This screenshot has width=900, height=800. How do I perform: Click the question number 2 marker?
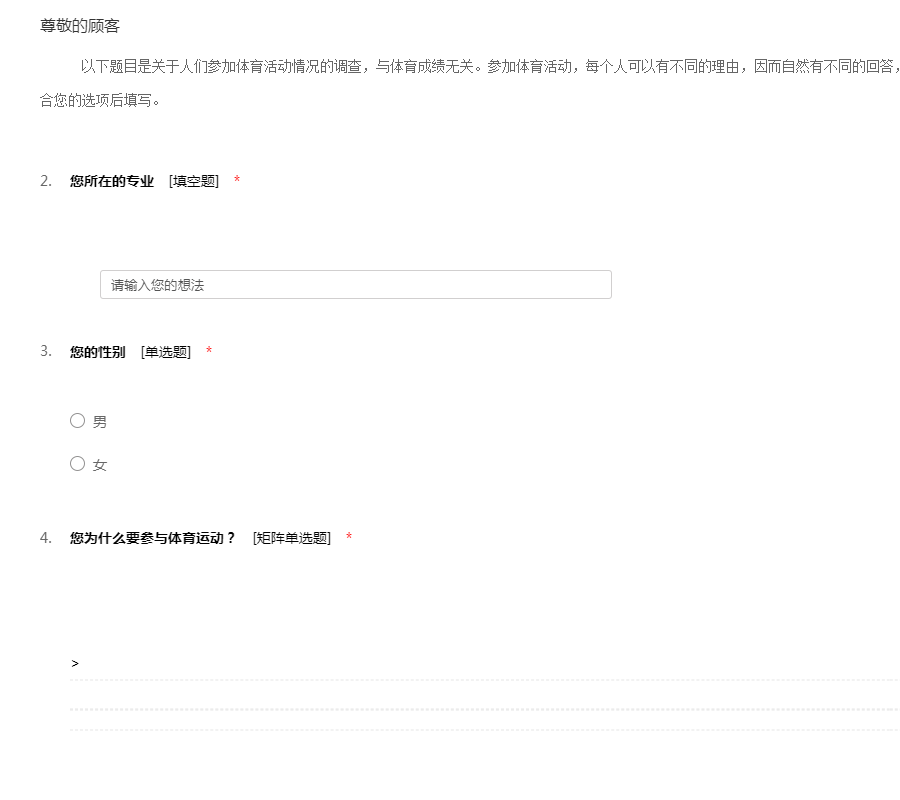[x=46, y=181]
